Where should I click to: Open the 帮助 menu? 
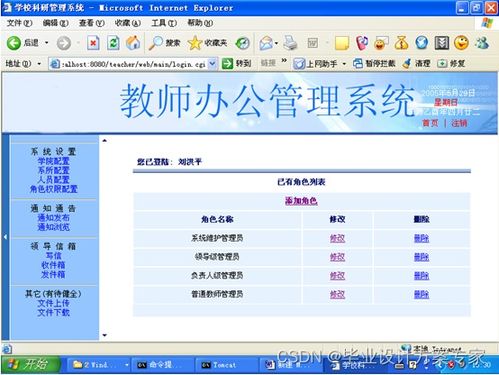(200, 23)
